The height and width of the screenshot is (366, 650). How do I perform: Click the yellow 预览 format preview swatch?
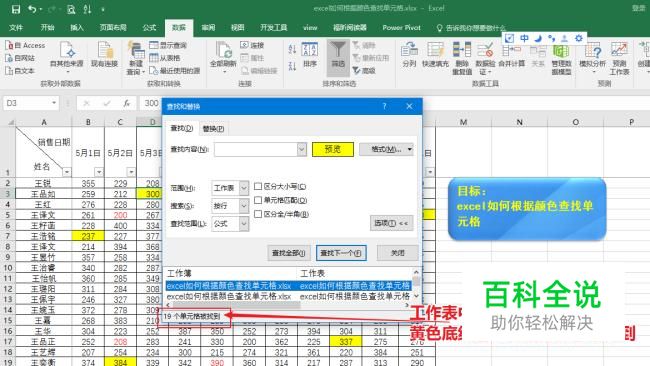coord(333,149)
